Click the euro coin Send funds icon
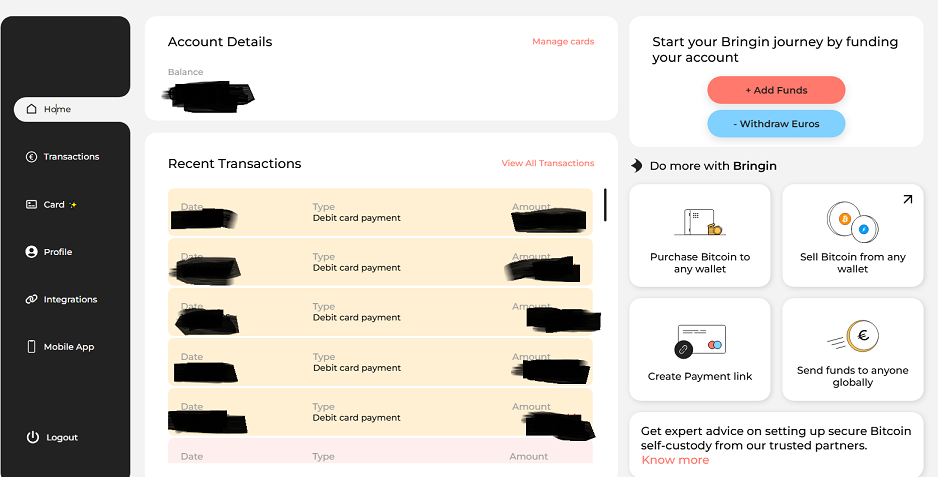 tap(854, 336)
